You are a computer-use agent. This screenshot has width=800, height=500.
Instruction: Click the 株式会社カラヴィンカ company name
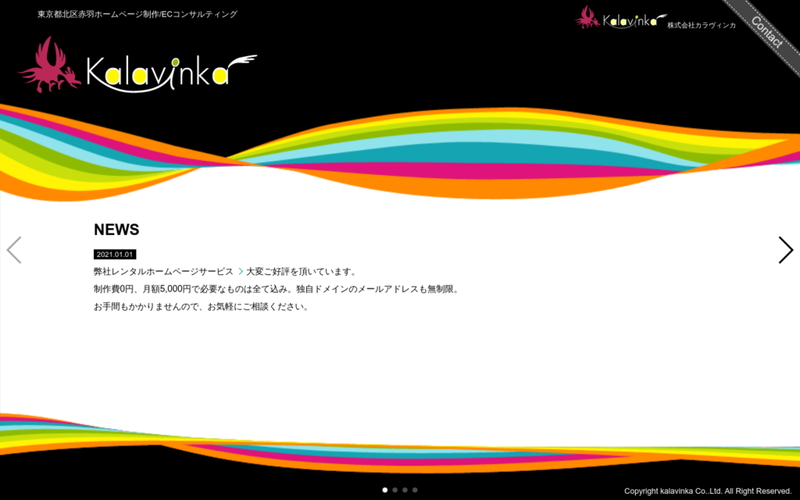click(702, 26)
